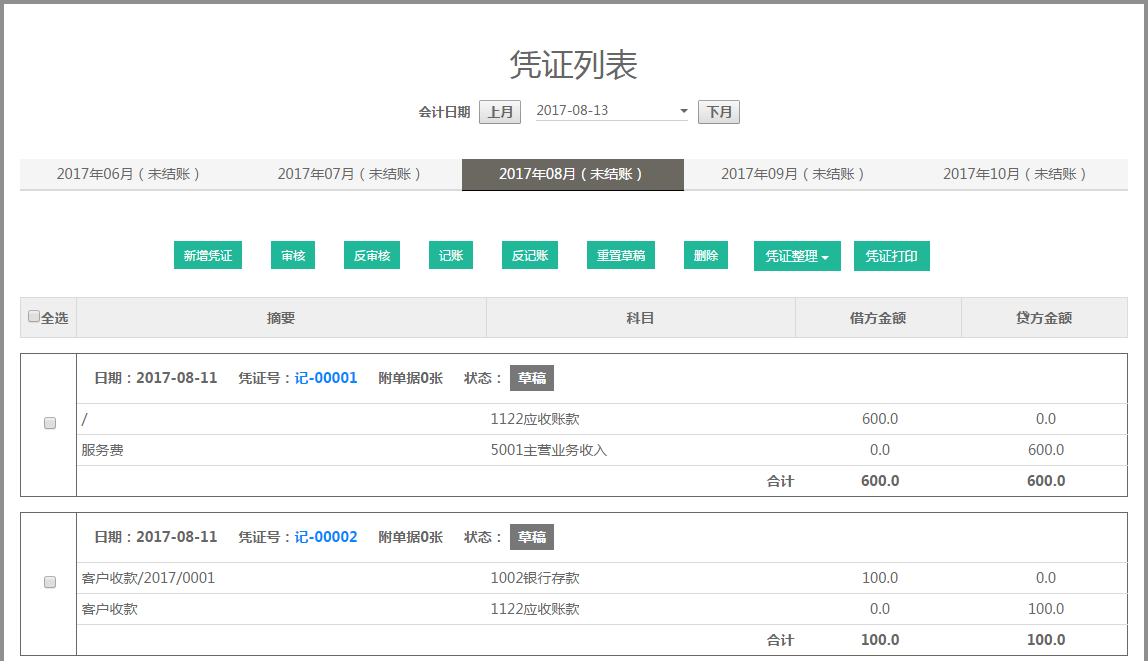The image size is (1148, 661).
Task: Open voucher link 记-00002
Action: pos(326,537)
